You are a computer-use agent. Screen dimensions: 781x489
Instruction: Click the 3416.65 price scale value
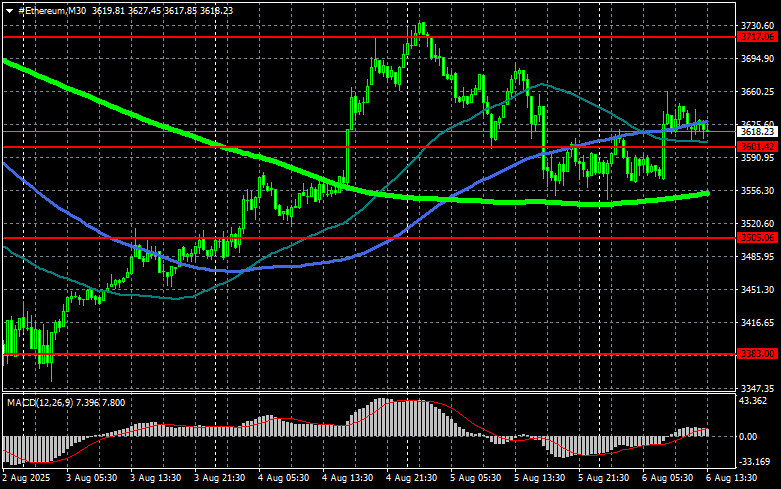click(x=758, y=323)
